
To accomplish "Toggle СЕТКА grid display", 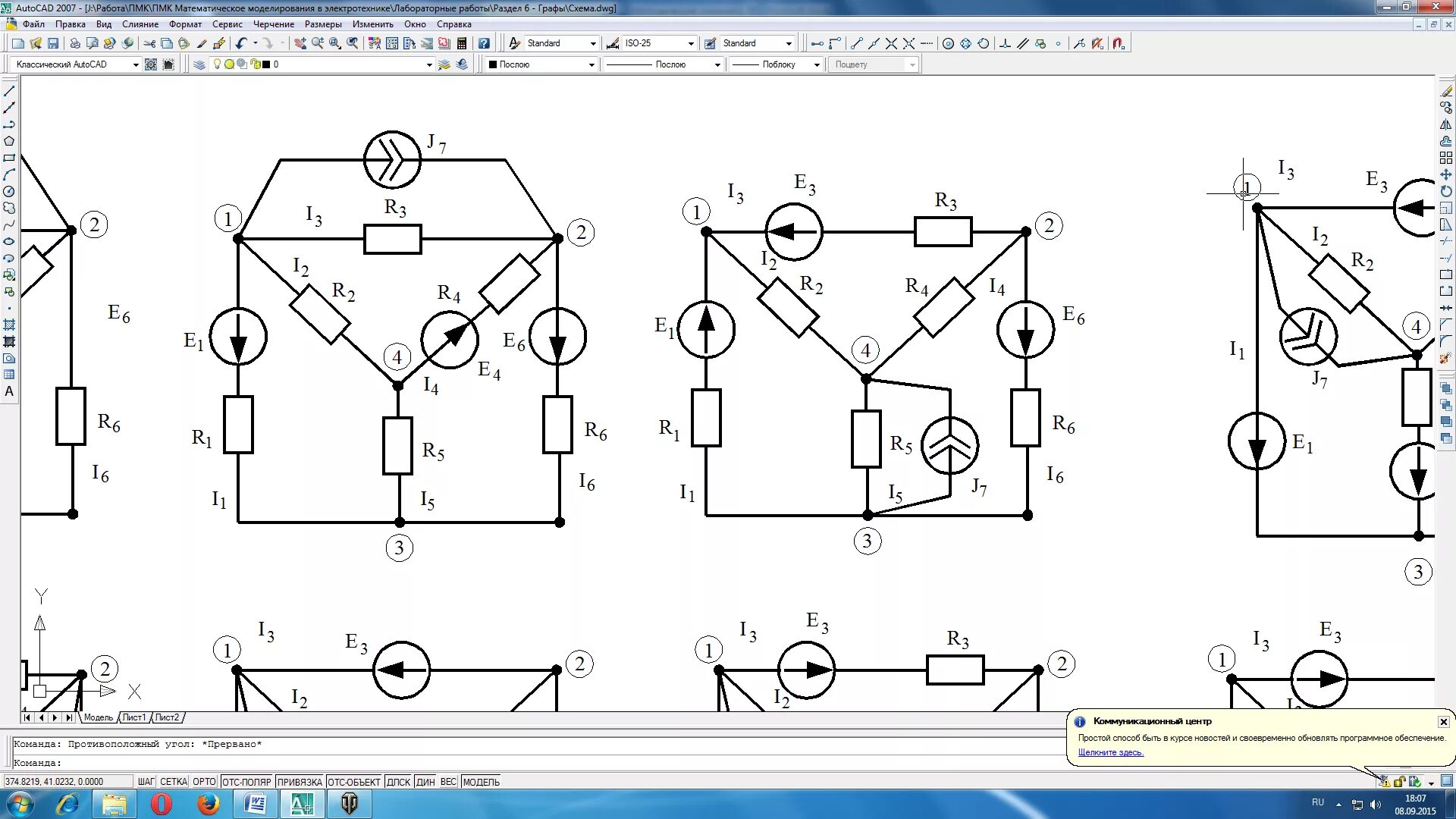I will point(174,782).
